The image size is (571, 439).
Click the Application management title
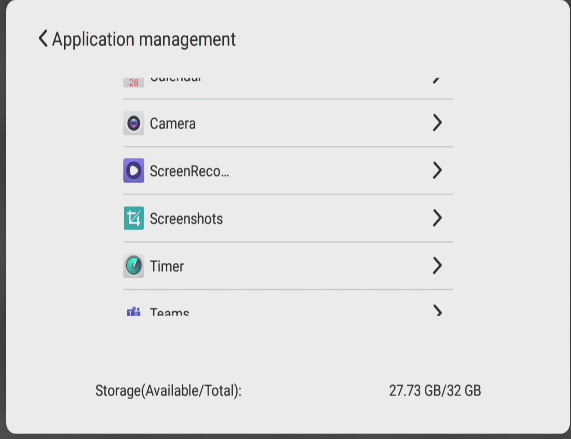tap(144, 39)
